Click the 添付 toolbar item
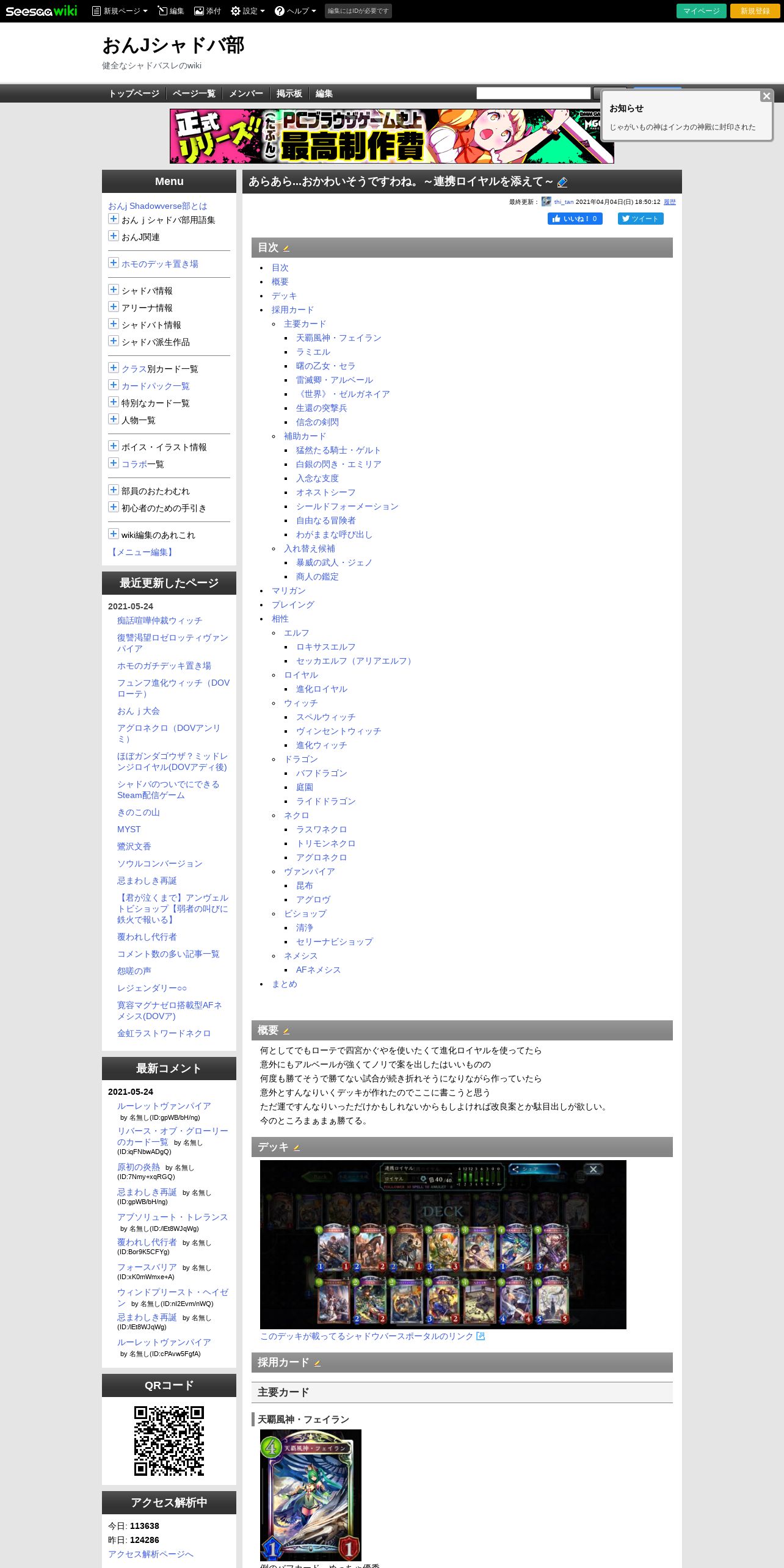This screenshot has width=784, height=1568. point(208,11)
